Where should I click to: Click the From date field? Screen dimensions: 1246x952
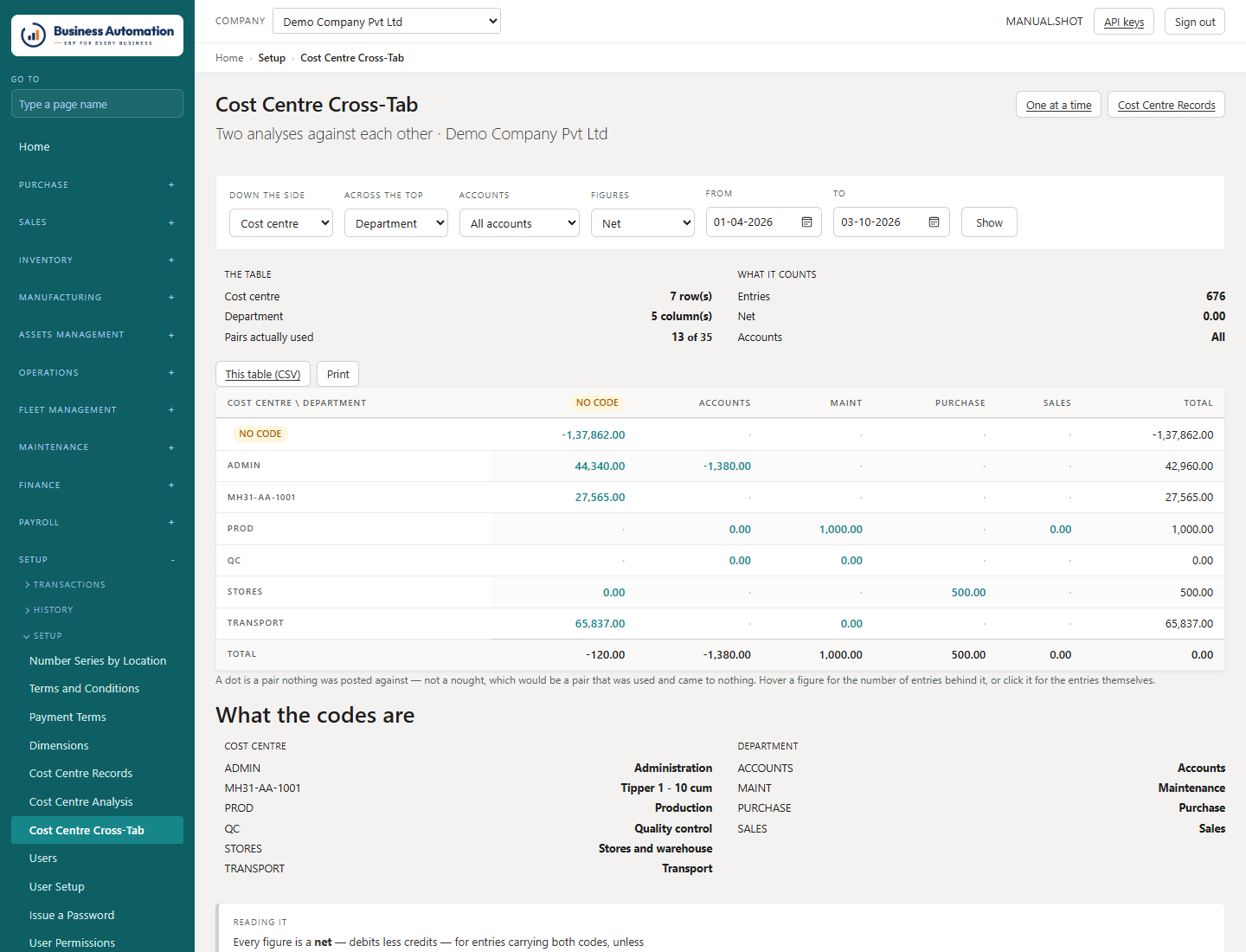click(x=763, y=222)
